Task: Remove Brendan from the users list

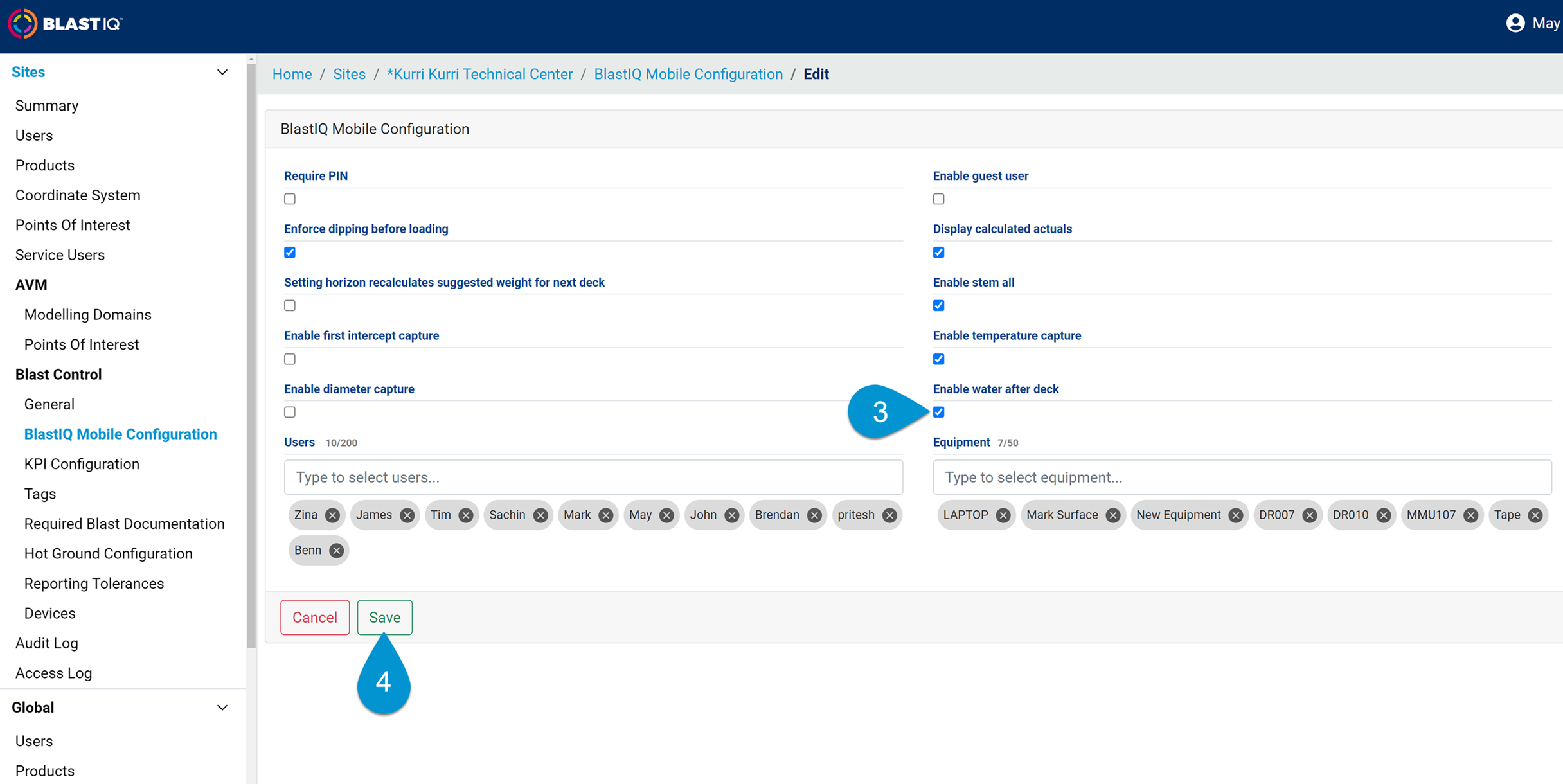Action: coord(814,515)
